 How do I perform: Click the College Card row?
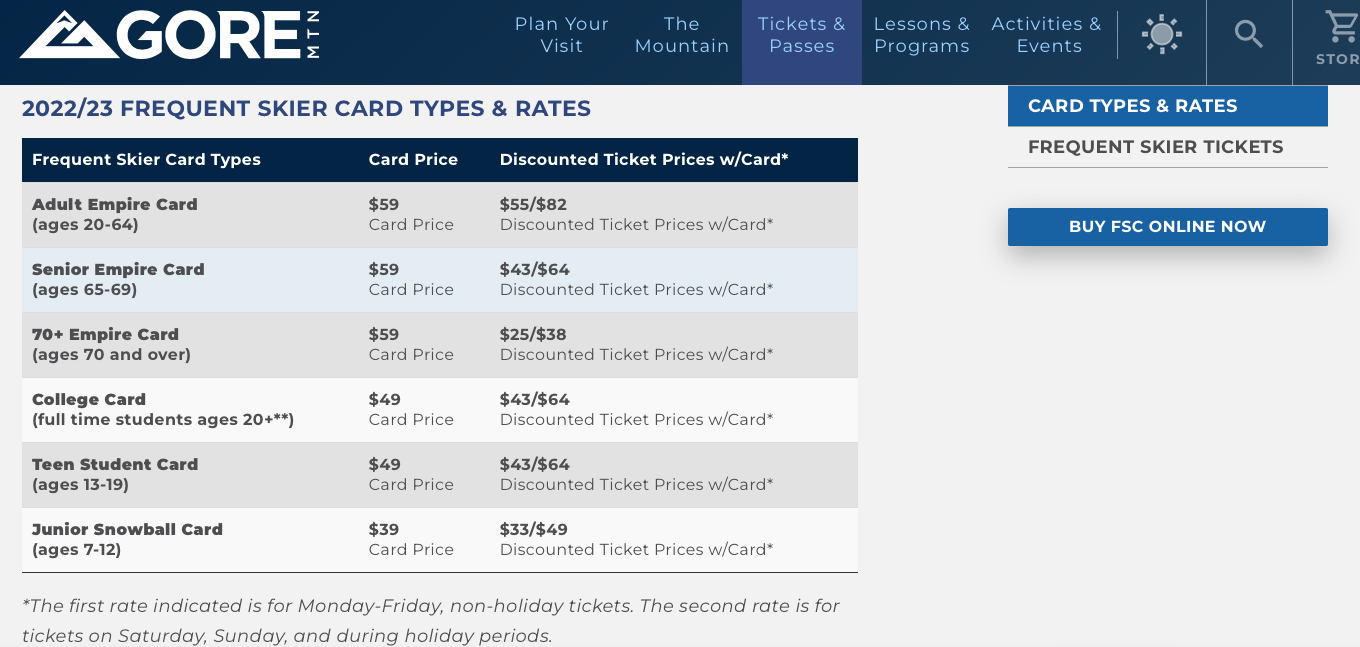(x=163, y=409)
